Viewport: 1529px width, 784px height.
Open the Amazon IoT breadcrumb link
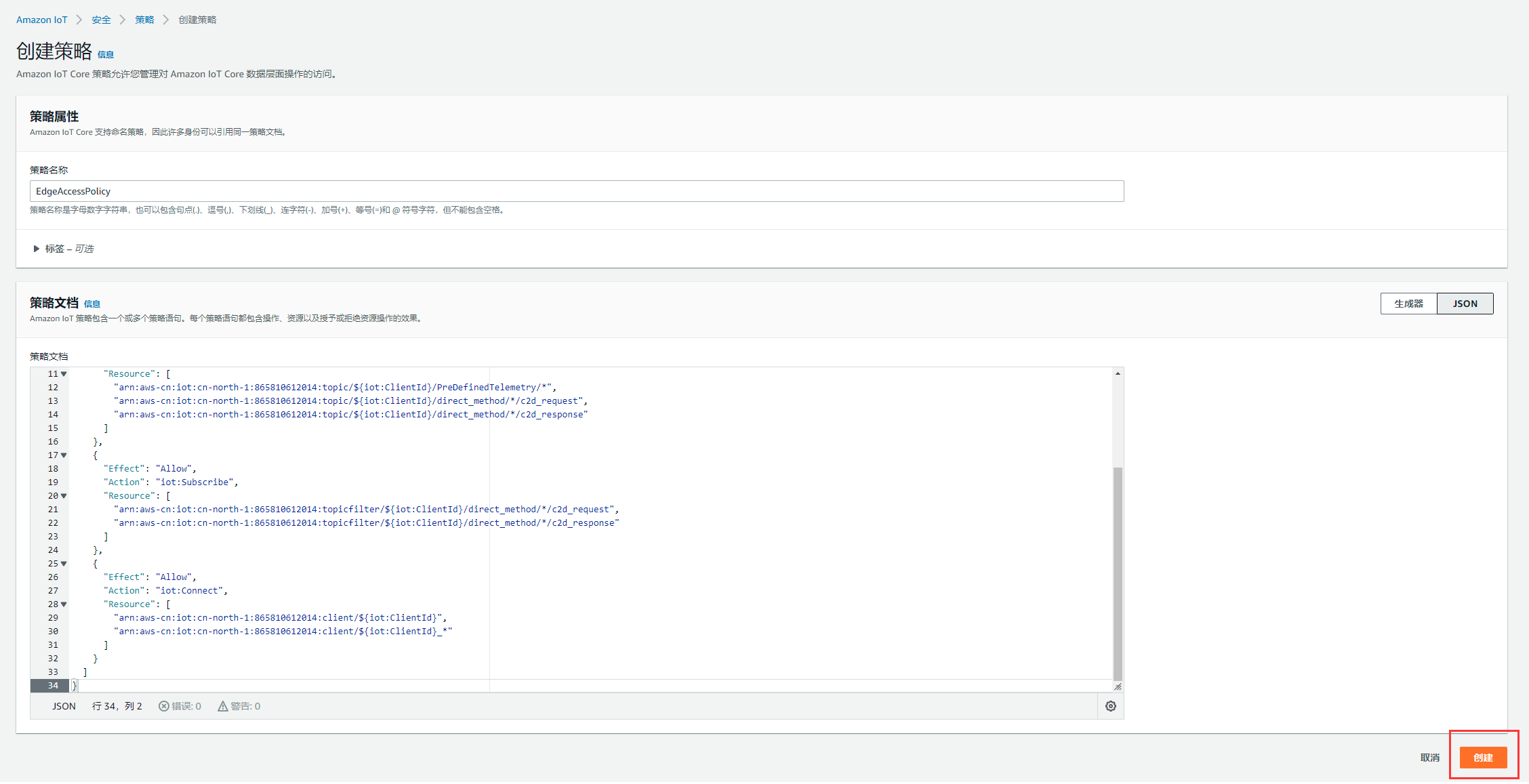click(x=42, y=20)
